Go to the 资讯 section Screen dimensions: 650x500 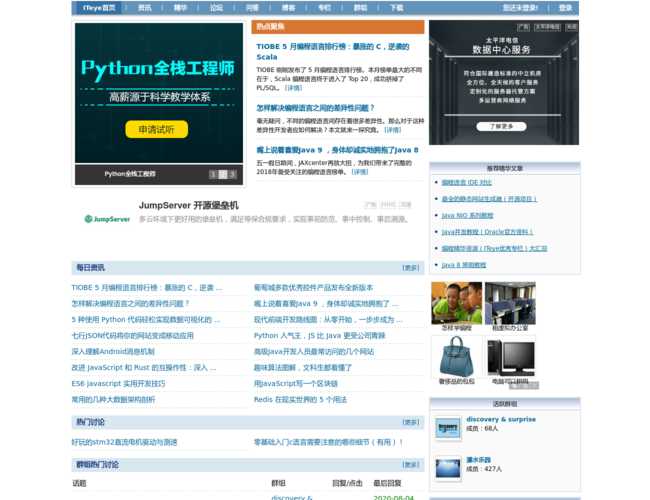point(145,8)
